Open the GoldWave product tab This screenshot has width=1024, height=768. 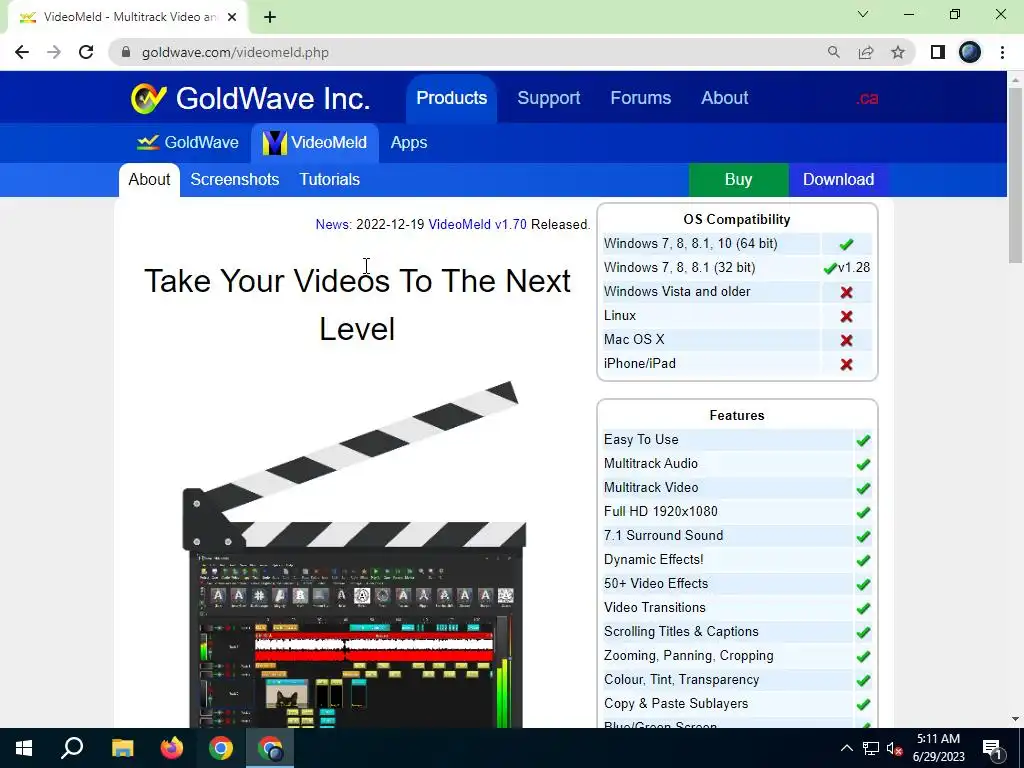coord(188,142)
